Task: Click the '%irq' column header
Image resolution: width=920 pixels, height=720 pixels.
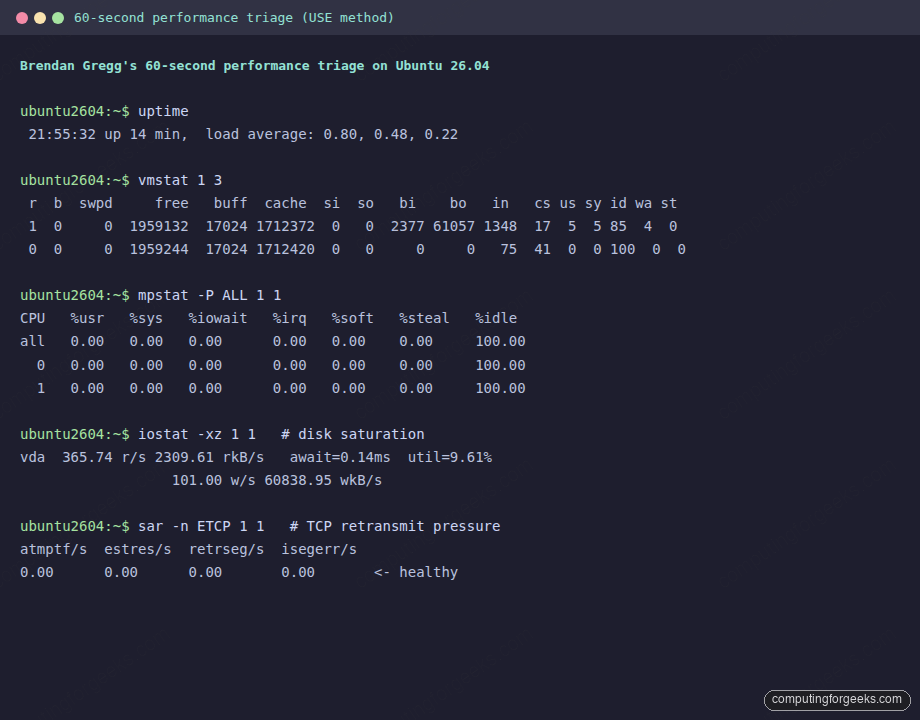Action: coord(289,319)
